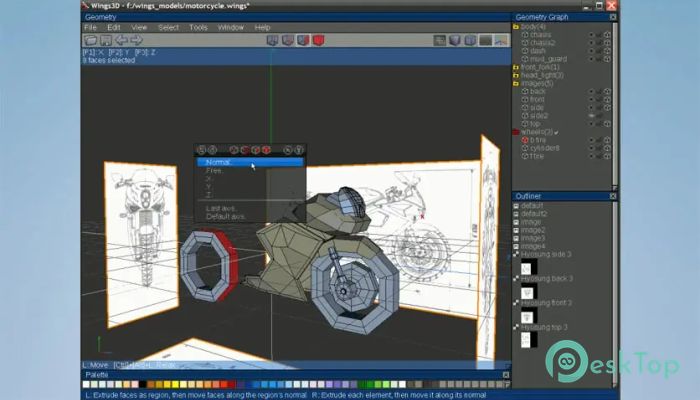Toggle lock on b tire row
The width and height of the screenshot is (700, 400).
(599, 140)
